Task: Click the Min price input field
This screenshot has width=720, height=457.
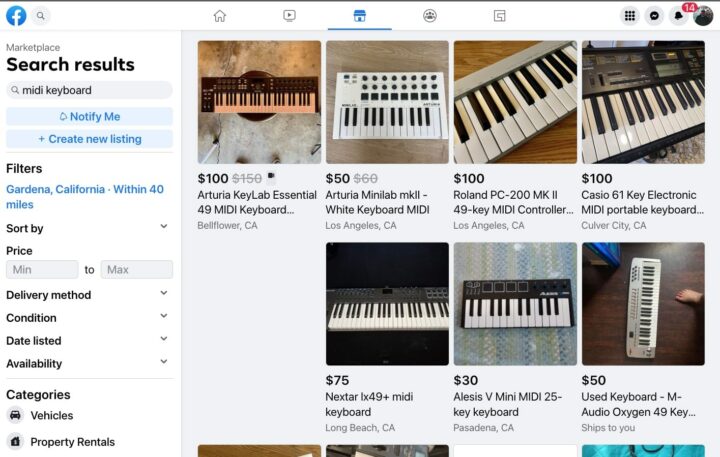Action: [x=42, y=270]
